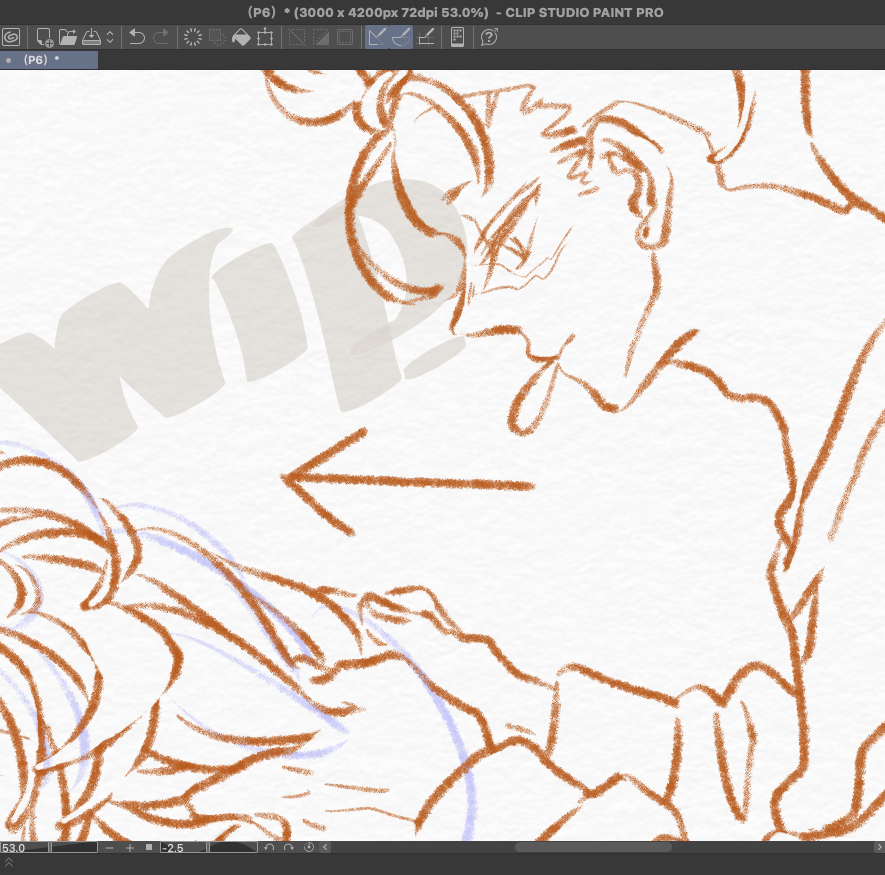
Task: Create a new canvas with the New icon
Action: (x=42, y=37)
